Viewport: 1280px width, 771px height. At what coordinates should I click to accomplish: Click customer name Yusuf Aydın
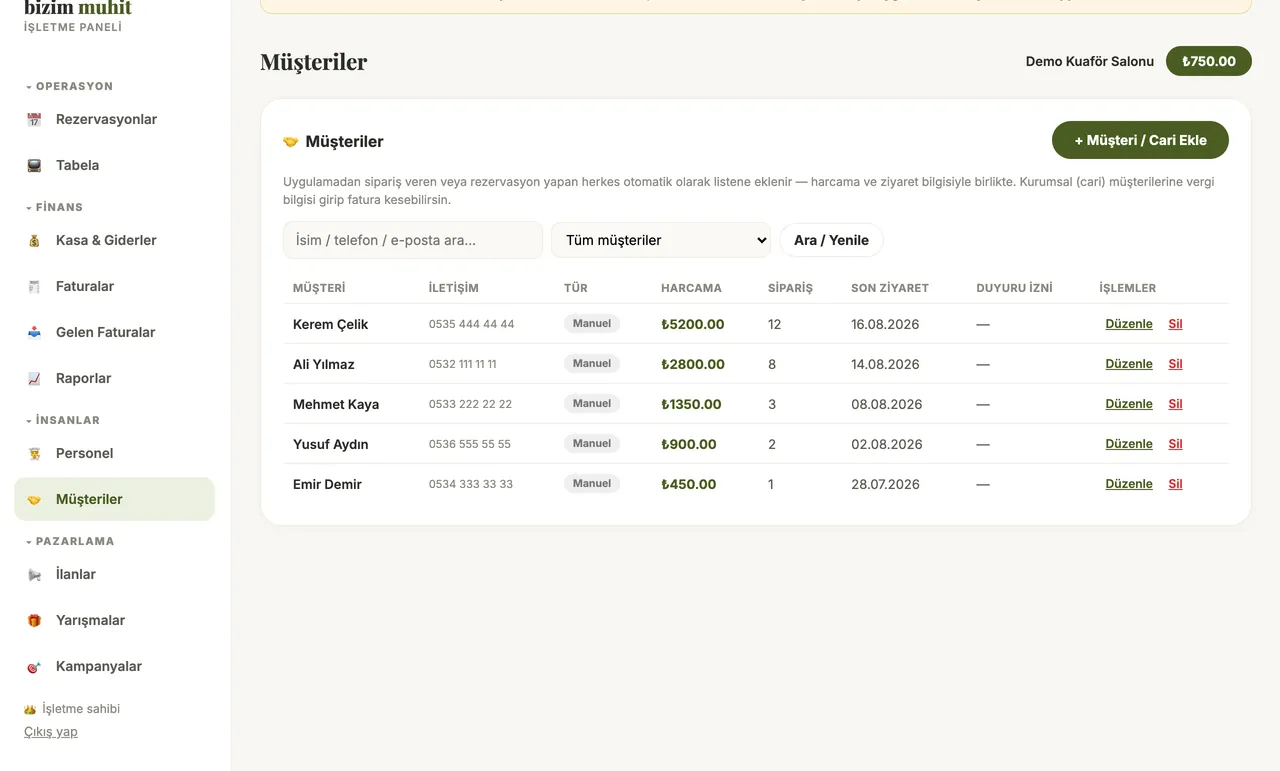click(331, 444)
